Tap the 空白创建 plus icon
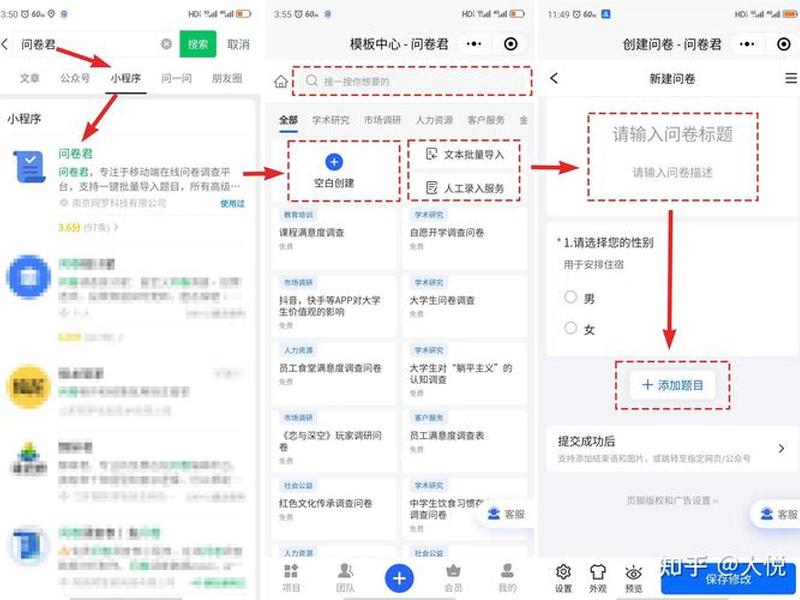Image resolution: width=800 pixels, height=600 pixels. click(334, 162)
